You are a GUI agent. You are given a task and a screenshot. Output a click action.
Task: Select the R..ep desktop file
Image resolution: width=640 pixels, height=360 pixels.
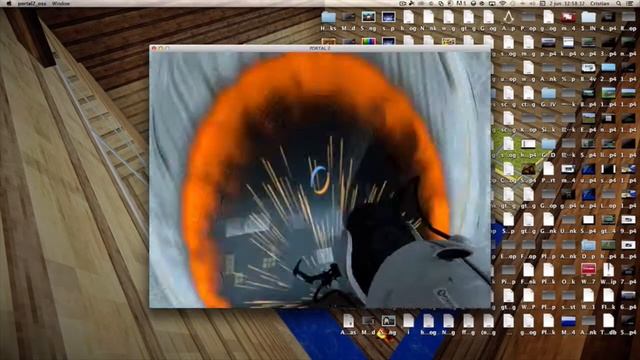coord(628,21)
